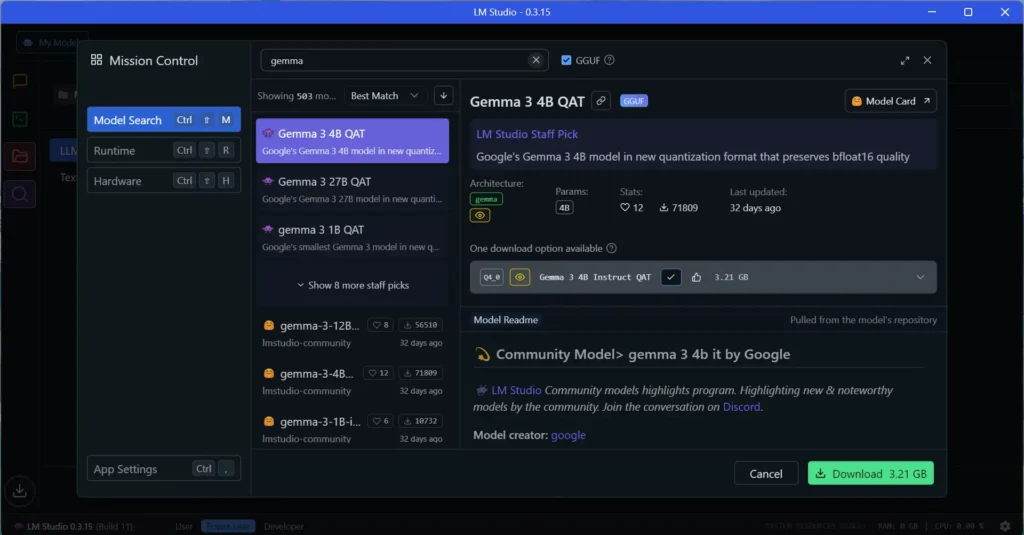Viewport: 1024px width, 535px height.
Task: Click the downloads stat icon showing 71809
Action: (664, 208)
